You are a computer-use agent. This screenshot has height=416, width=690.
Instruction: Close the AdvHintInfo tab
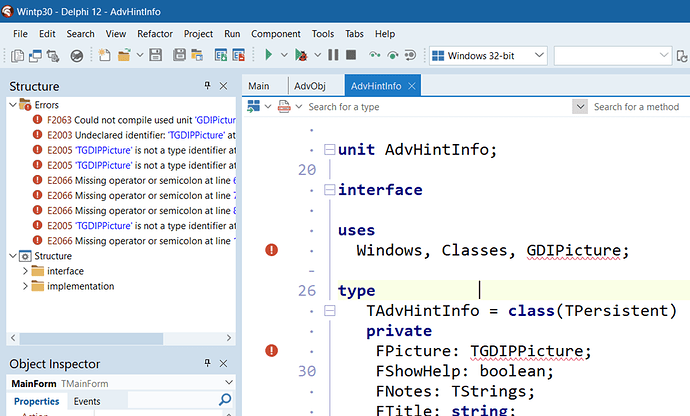click(412, 86)
